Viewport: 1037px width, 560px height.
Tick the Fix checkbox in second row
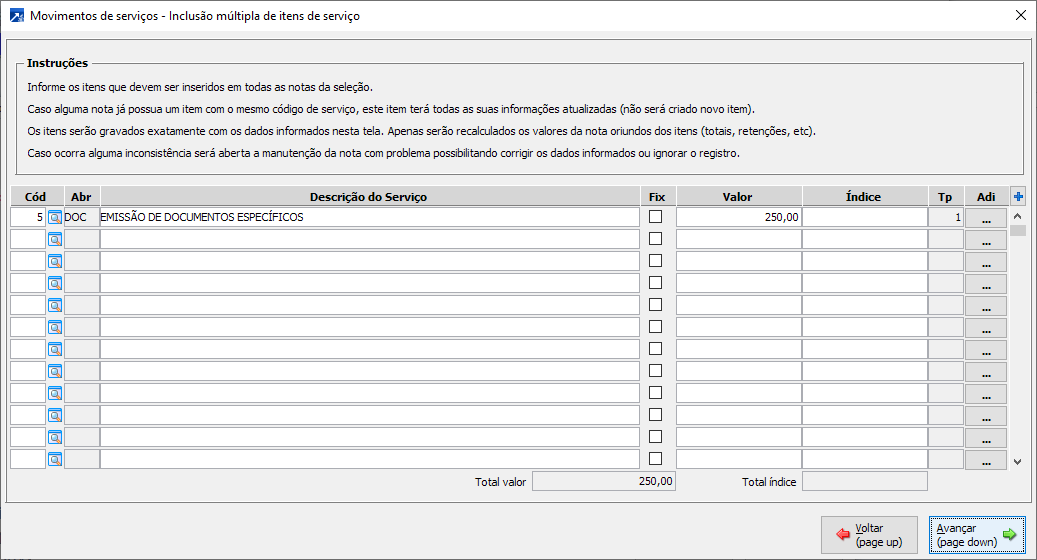tap(656, 239)
